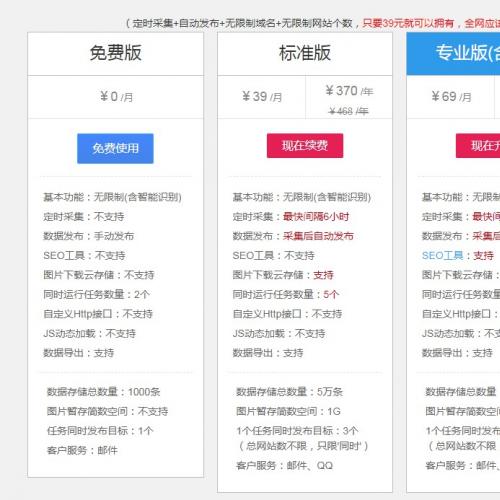
Task: Choose the ¥370/年 yearly price option
Action: tap(349, 91)
